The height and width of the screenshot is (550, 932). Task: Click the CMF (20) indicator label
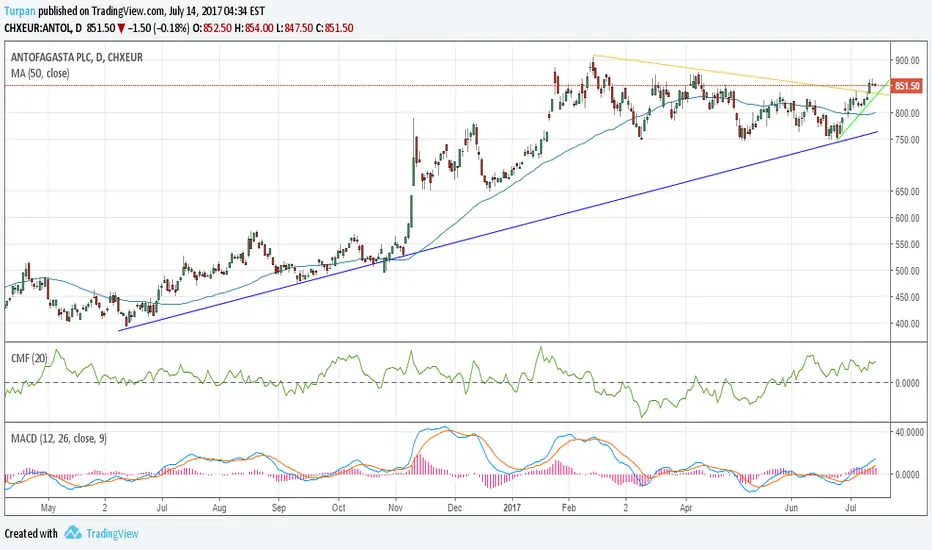[x=30, y=359]
